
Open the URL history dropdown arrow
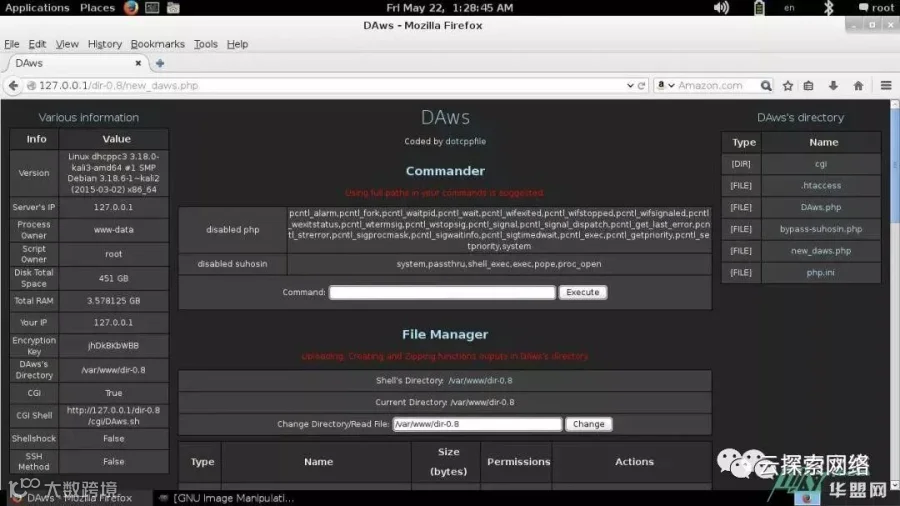pyautogui.click(x=630, y=85)
